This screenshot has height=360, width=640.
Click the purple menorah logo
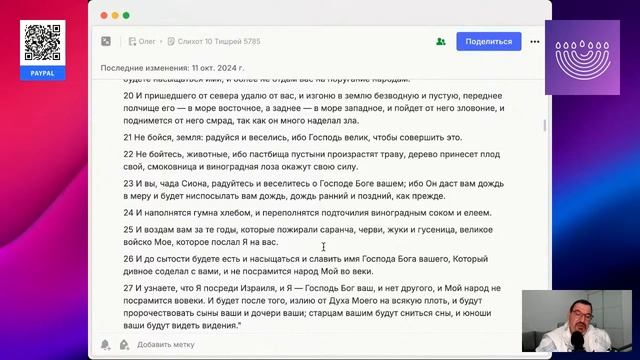coord(582,58)
